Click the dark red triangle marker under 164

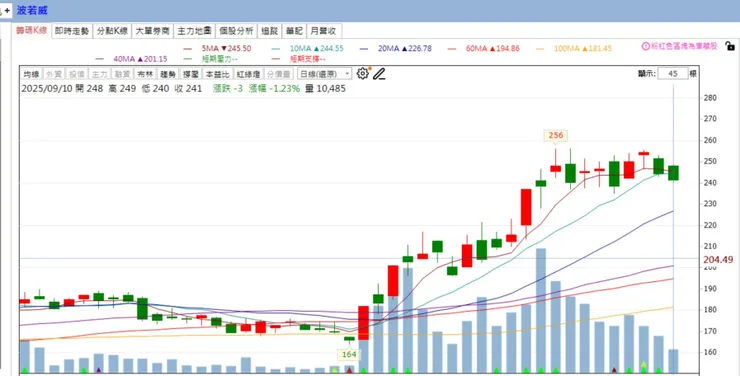[x=349, y=370]
